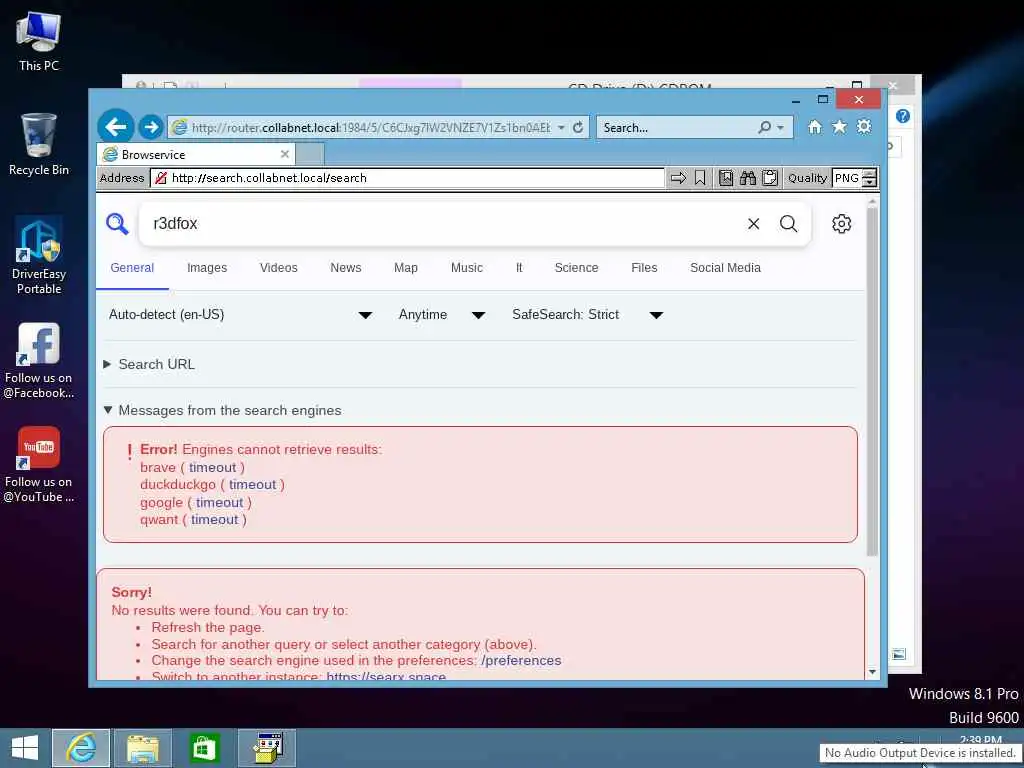Open IE home page icon
Screen dimensions: 1024x768
814,127
